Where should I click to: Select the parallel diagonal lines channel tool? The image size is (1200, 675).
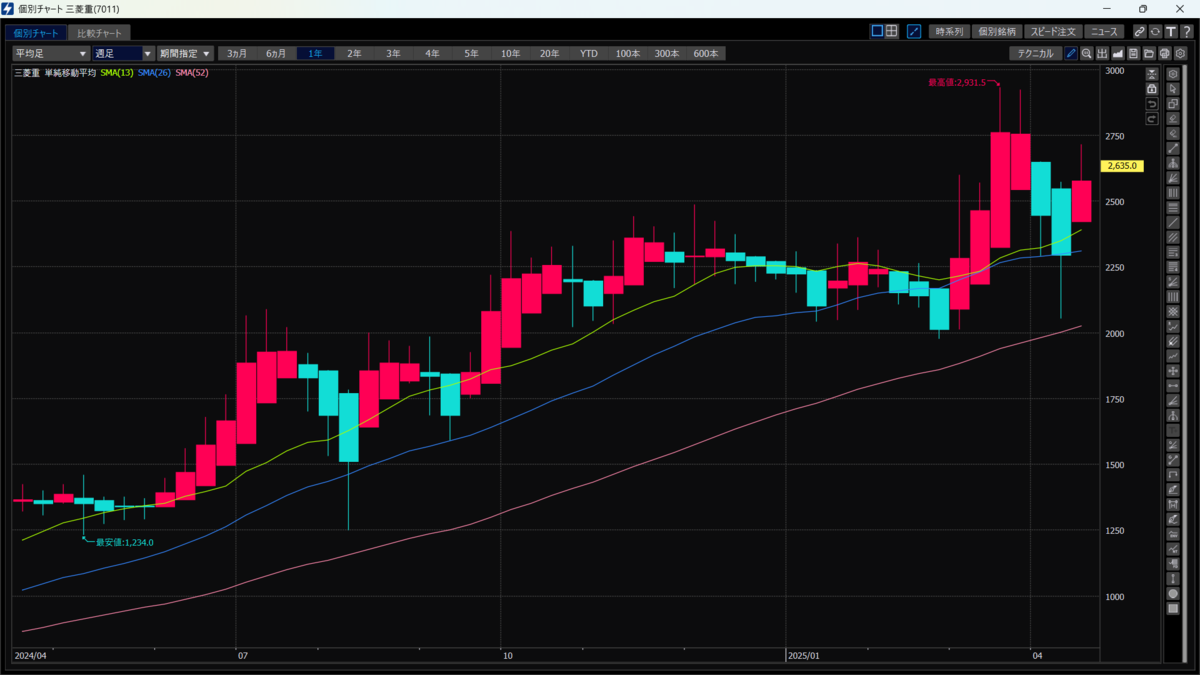[x=1174, y=237]
